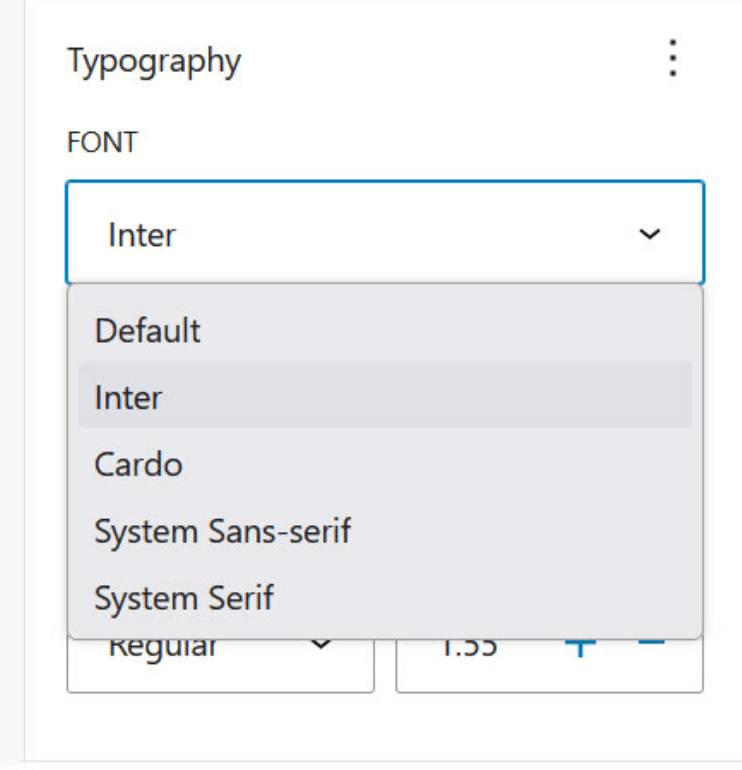Choose System Serif from the list
The image size is (742, 770).
click(385, 598)
